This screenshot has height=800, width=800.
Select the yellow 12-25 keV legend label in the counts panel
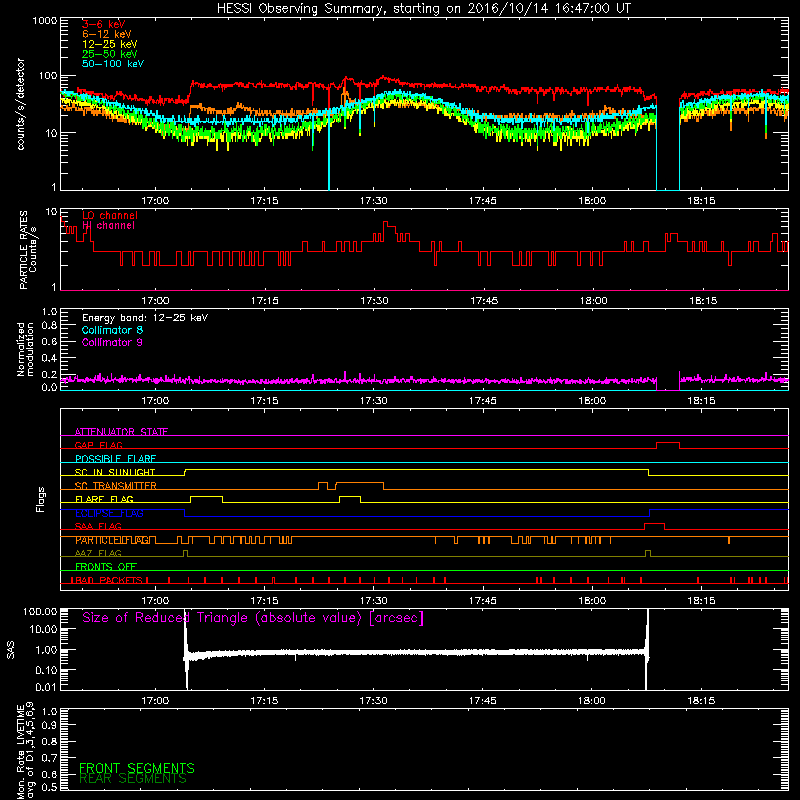pyautogui.click(x=109, y=44)
